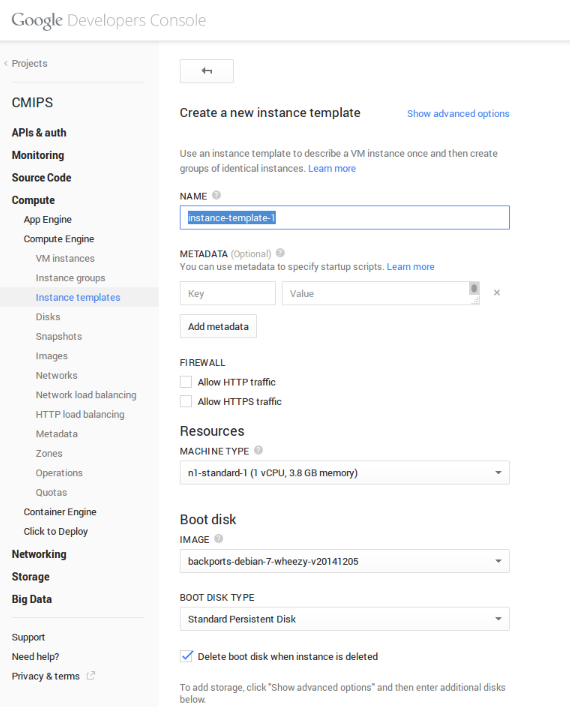Open the METADATA help question icon
The height and width of the screenshot is (707, 570).
click(x=280, y=252)
